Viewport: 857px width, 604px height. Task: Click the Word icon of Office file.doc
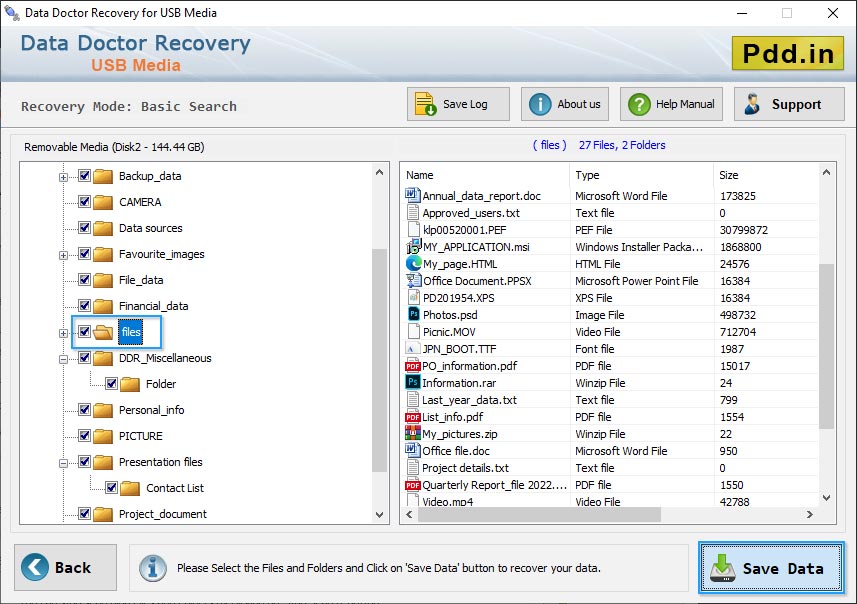coord(412,450)
